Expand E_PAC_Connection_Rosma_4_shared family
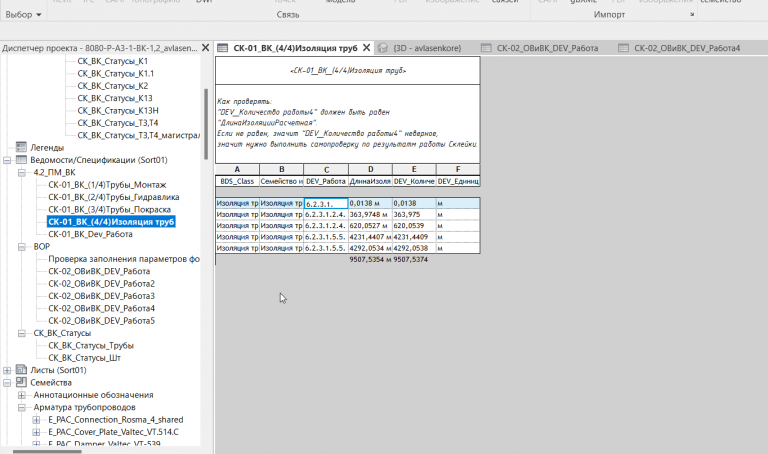 click(x=36, y=420)
